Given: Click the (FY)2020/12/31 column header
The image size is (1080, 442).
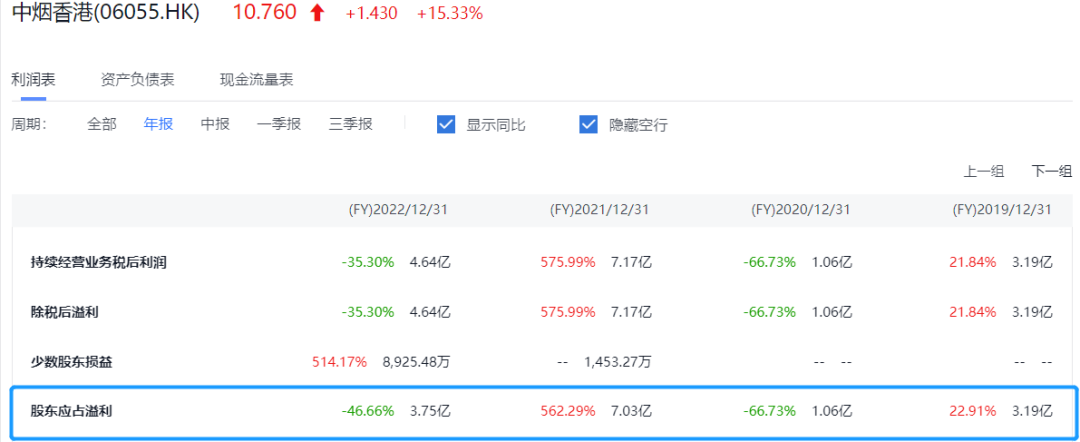Looking at the screenshot, I should (800, 210).
